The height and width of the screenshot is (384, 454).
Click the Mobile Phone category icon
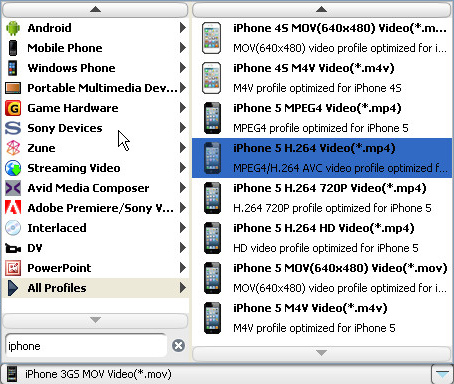tap(13, 48)
